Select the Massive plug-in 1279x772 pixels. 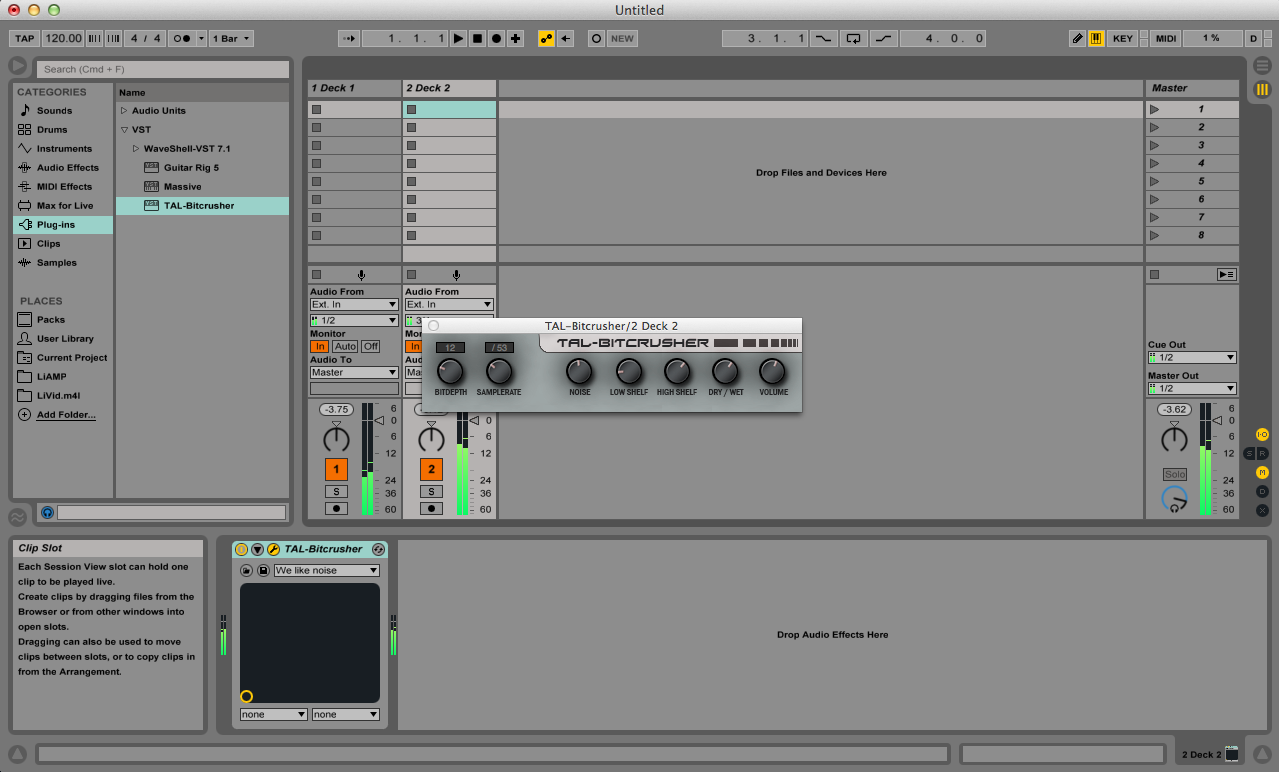[x=182, y=186]
